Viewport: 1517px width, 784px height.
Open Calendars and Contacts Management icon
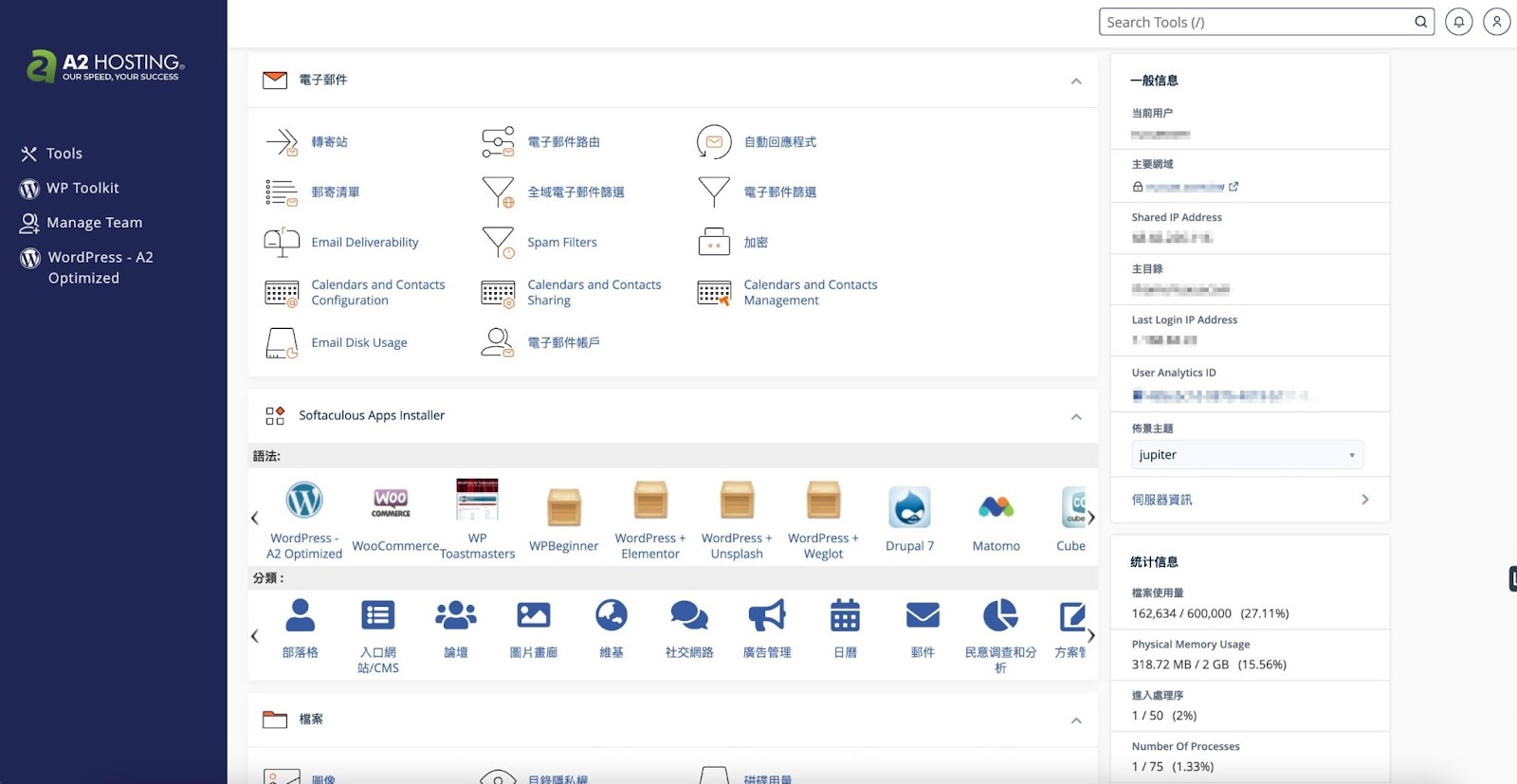click(714, 293)
